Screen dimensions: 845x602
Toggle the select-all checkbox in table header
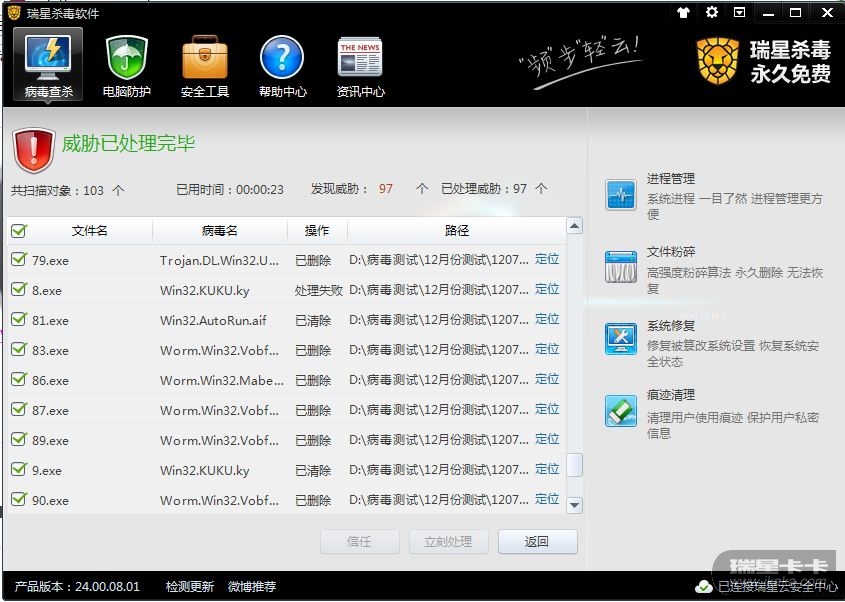[19, 231]
